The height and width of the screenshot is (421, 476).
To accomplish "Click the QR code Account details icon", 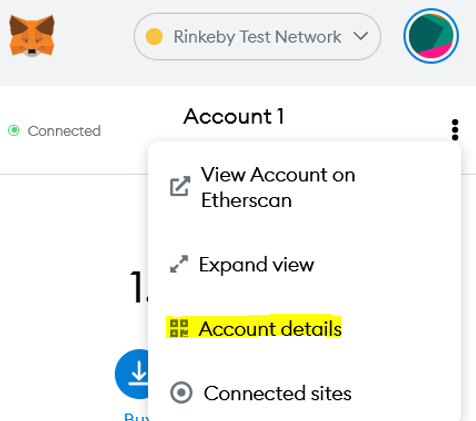I will [179, 328].
